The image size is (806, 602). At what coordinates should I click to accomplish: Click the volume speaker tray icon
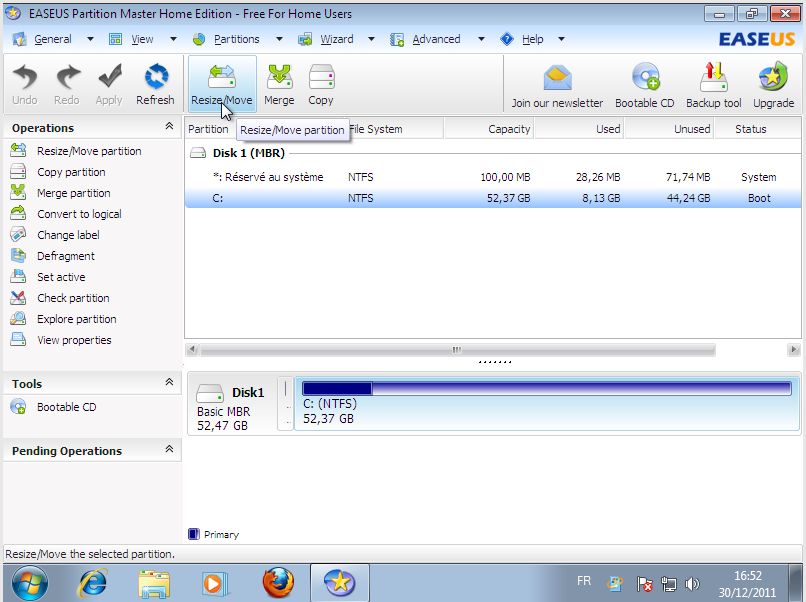click(x=692, y=584)
